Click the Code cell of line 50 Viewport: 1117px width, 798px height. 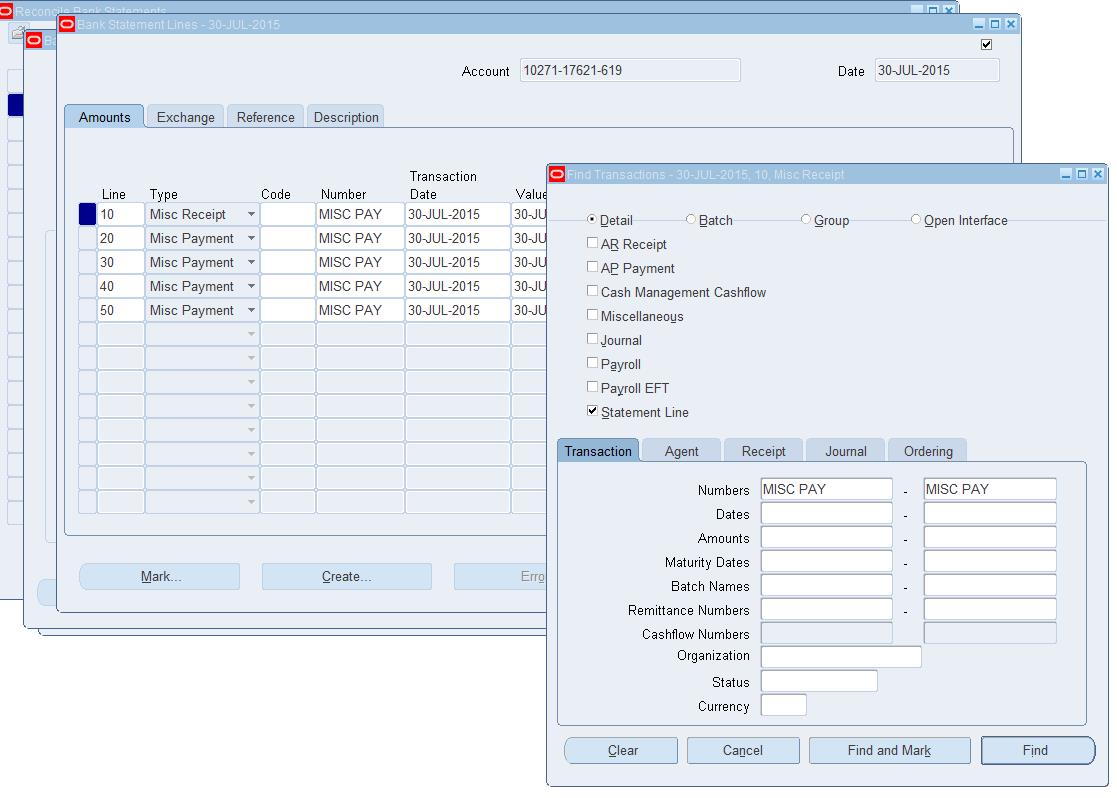(x=287, y=311)
